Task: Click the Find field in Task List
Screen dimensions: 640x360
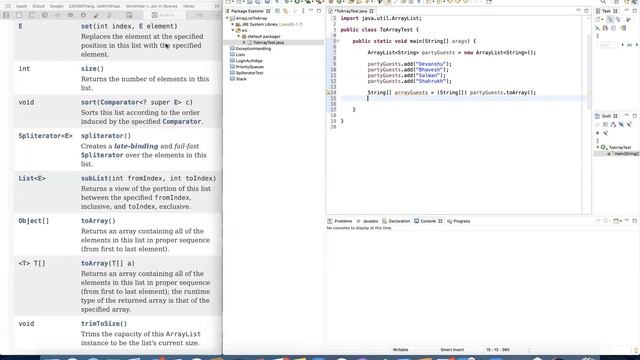Action: (607, 45)
